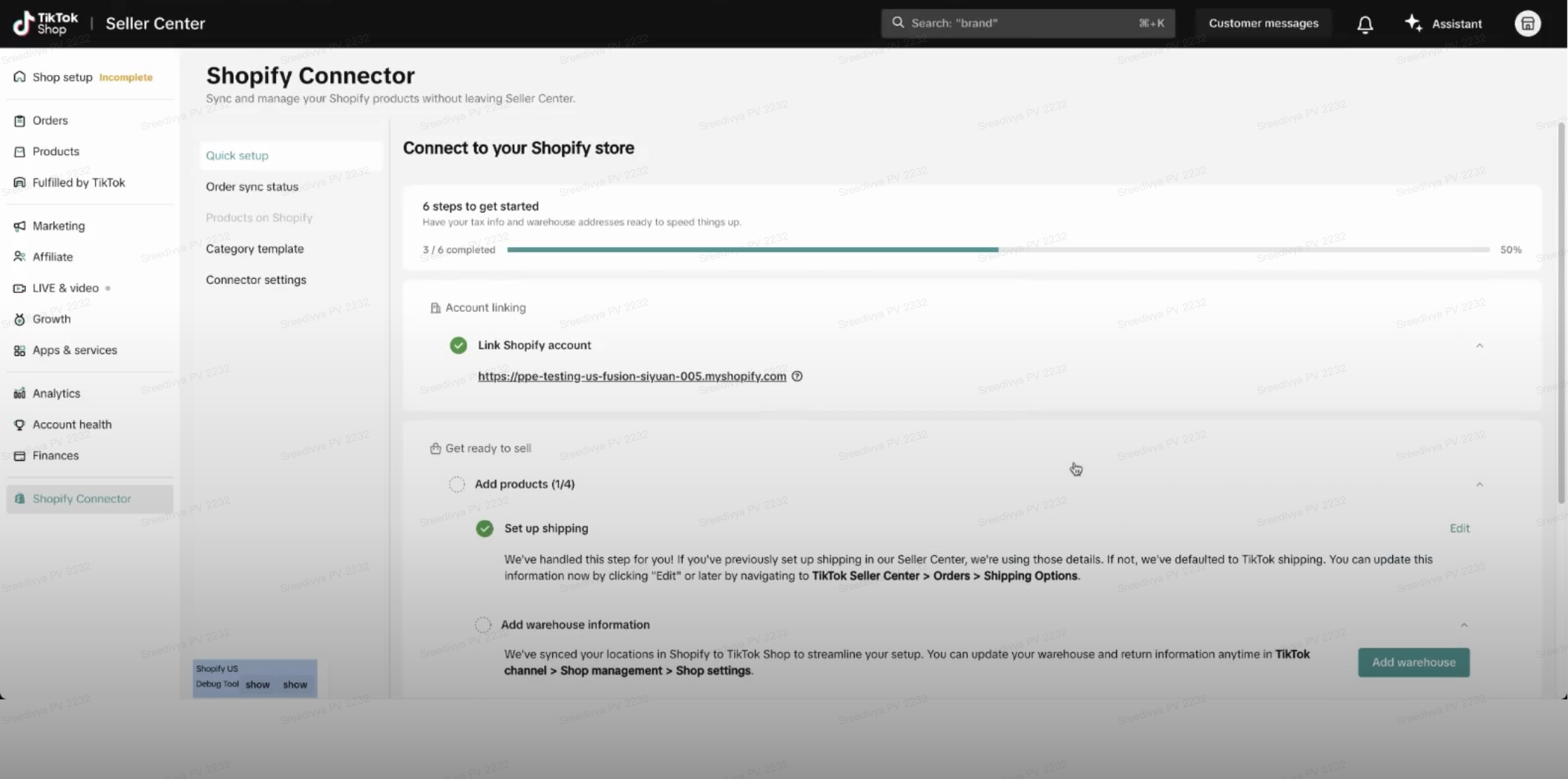Screen dimensions: 1568x779
Task: Click the Orders sidebar icon
Action: pos(19,121)
